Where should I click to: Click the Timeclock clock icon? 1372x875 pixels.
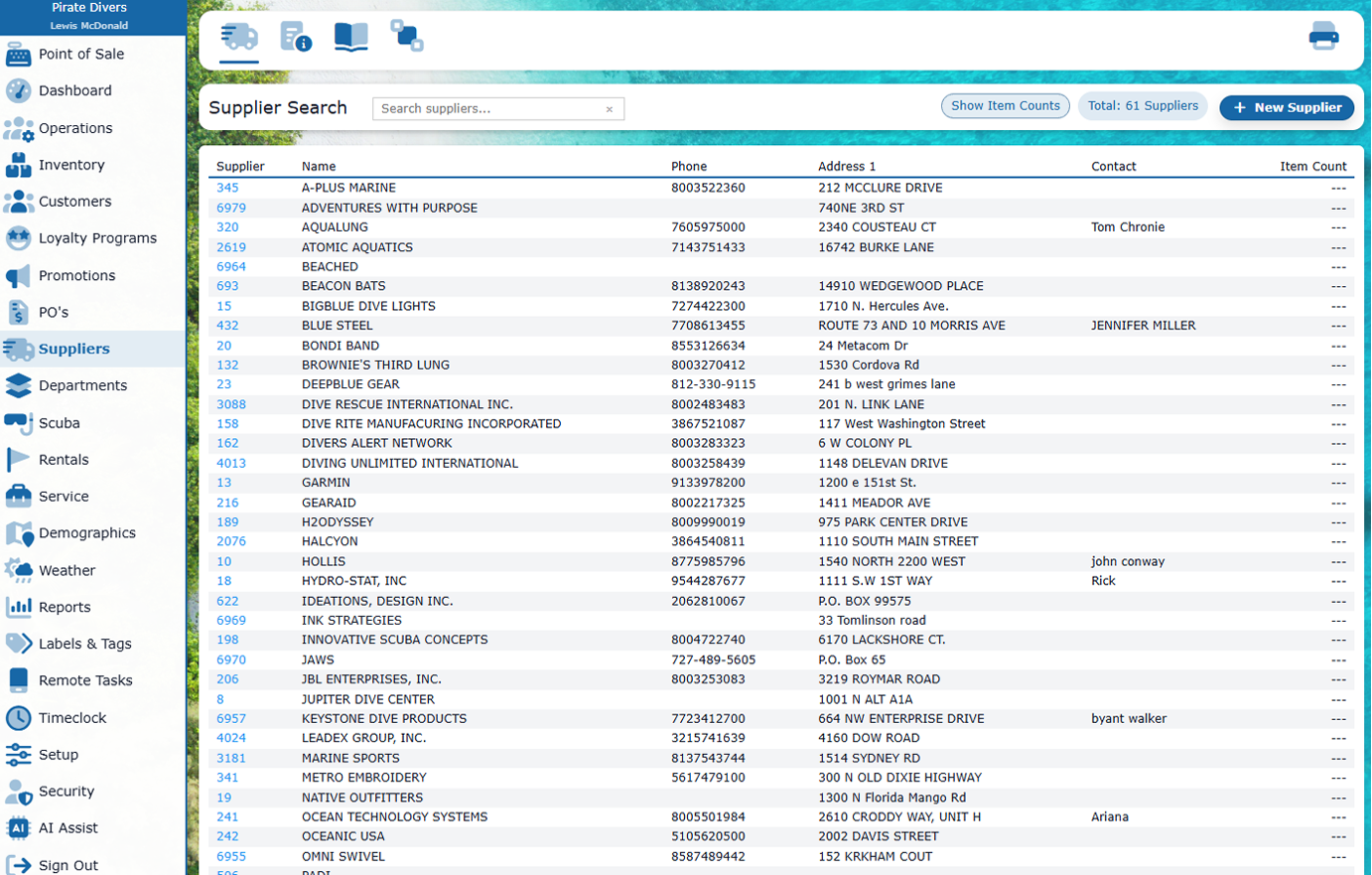[18, 718]
